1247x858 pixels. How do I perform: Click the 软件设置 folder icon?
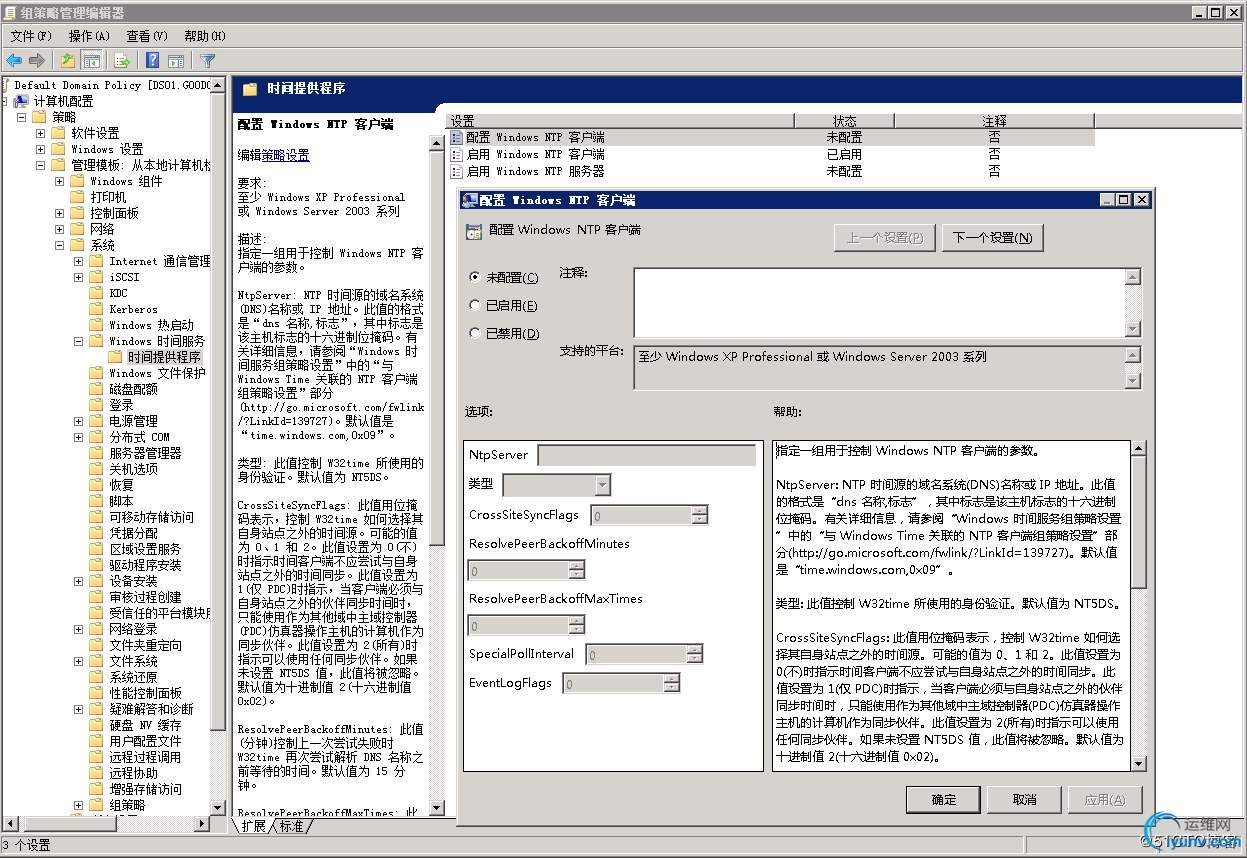click(x=59, y=133)
